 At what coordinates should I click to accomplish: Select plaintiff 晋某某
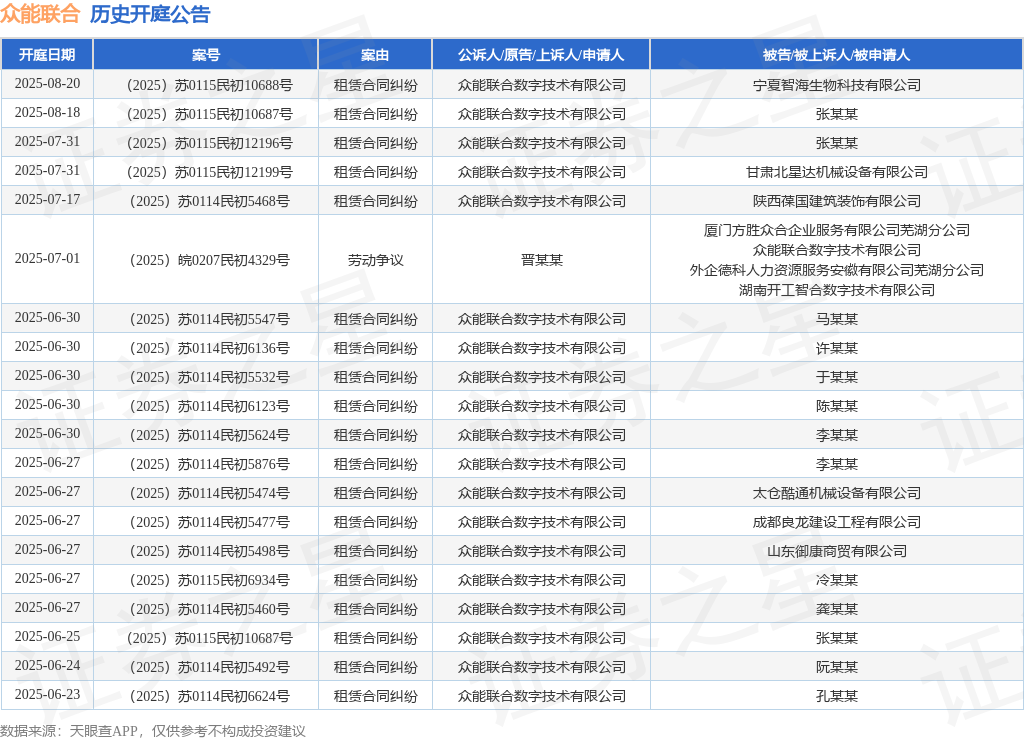(x=541, y=260)
